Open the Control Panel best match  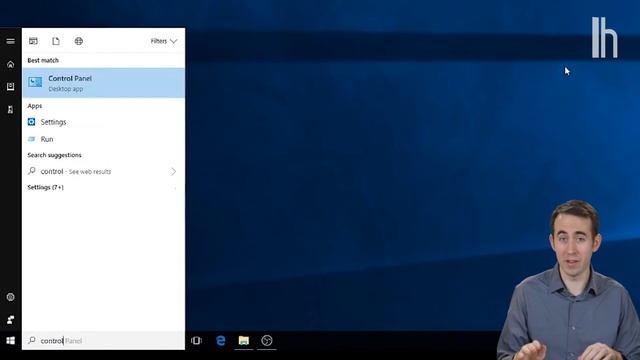104,83
